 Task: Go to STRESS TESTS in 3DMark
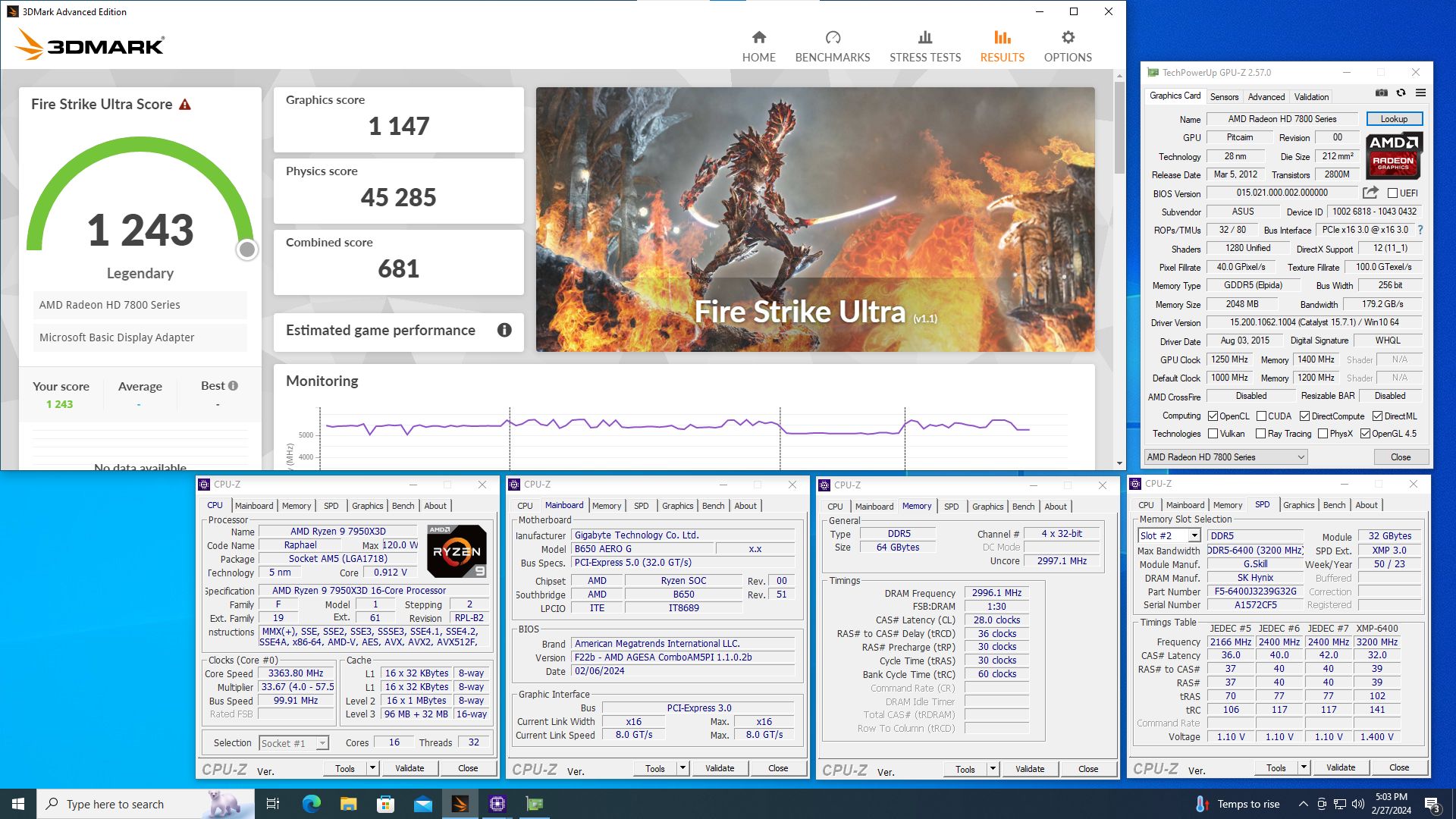[x=925, y=47]
